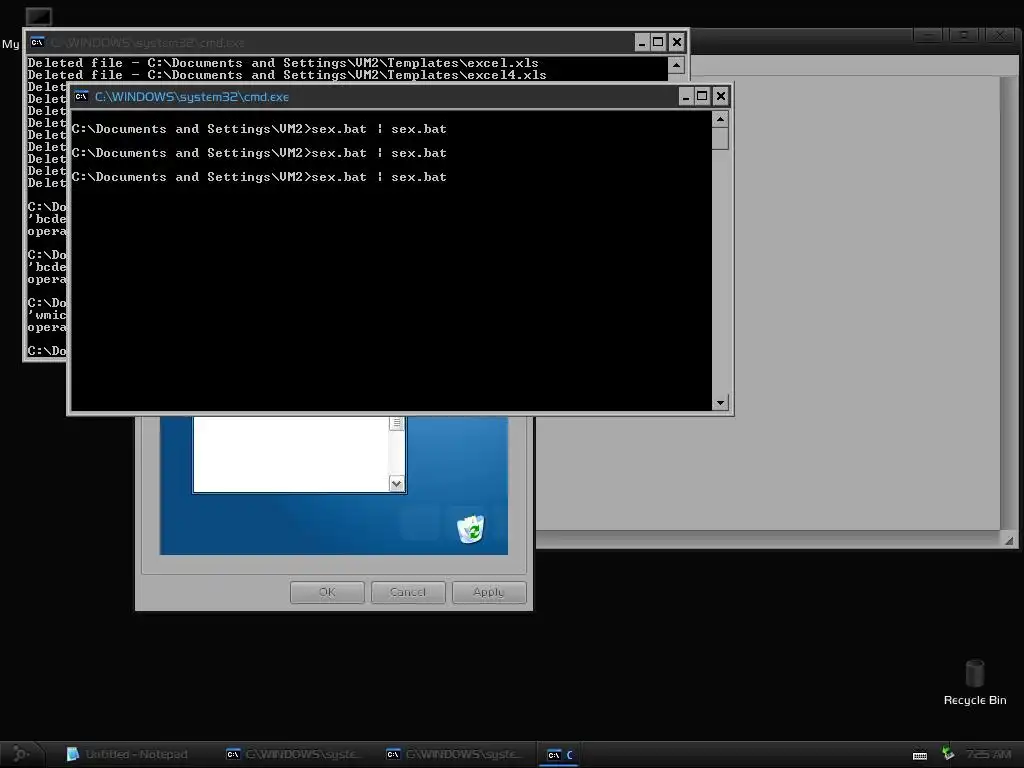Screen dimensions: 1024x768
Task: Open the Start menu button on the taskbar
Action: coord(21,754)
